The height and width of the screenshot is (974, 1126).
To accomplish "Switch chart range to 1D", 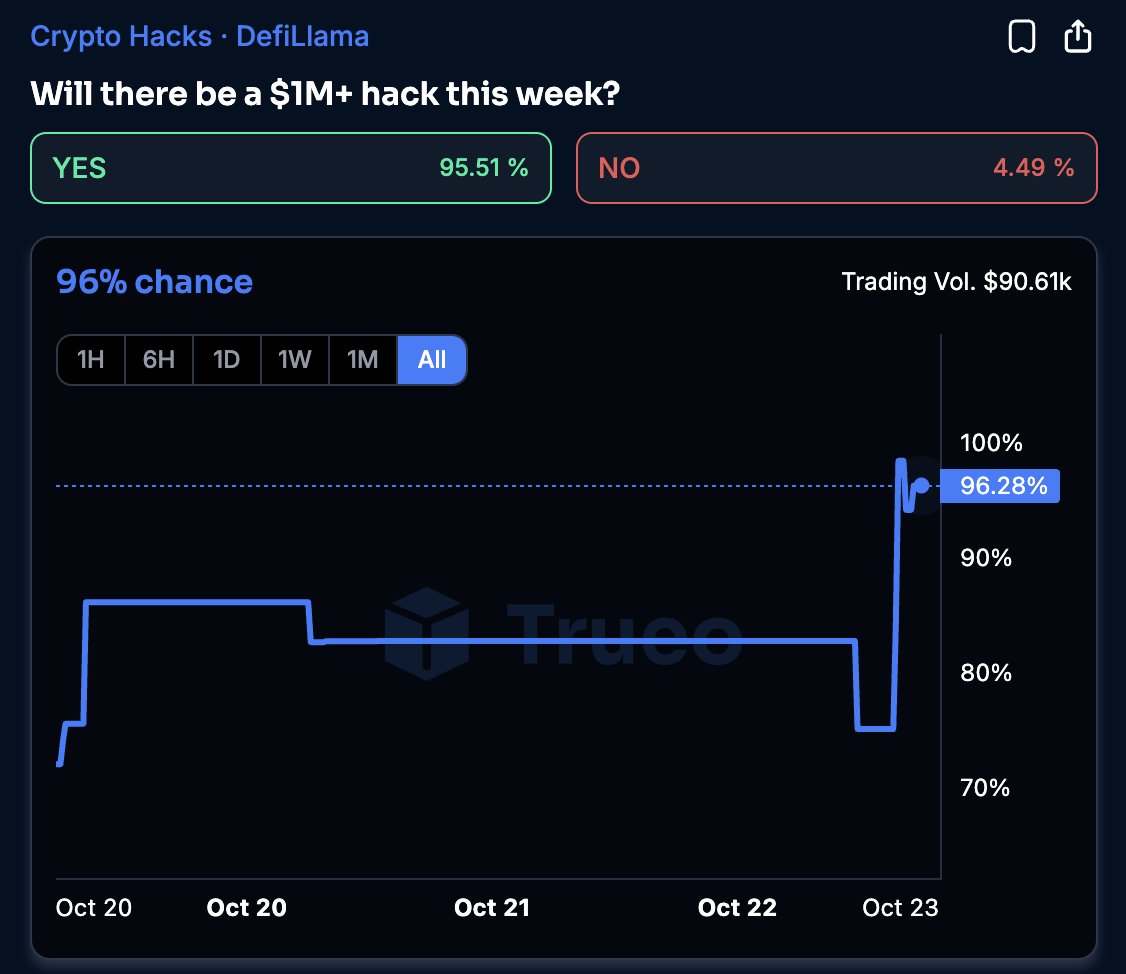I will click(227, 360).
